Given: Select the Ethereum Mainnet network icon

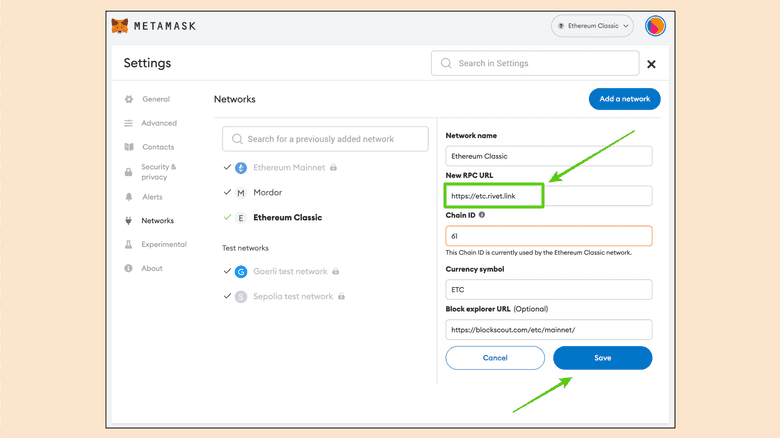Looking at the screenshot, I should 241,168.
